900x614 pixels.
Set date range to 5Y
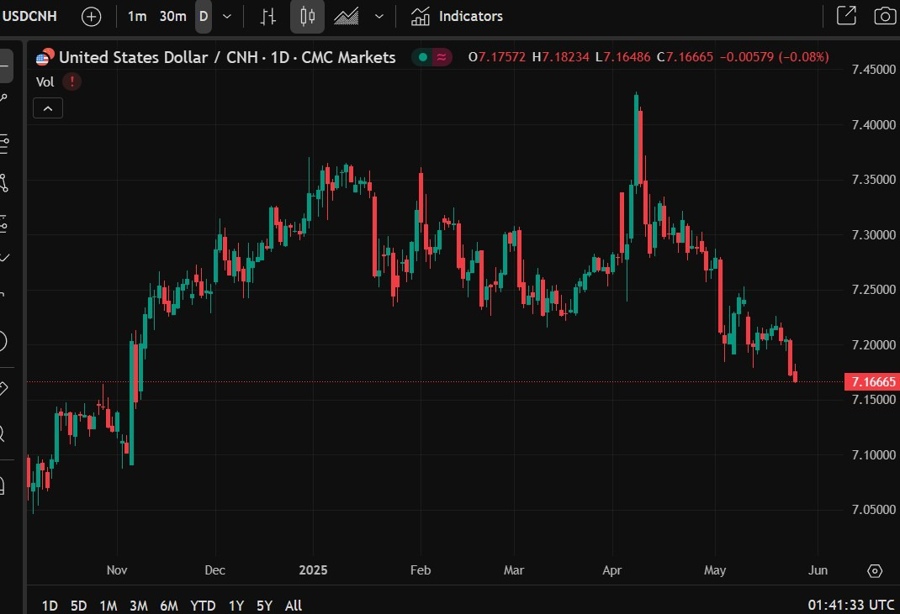coord(264,605)
